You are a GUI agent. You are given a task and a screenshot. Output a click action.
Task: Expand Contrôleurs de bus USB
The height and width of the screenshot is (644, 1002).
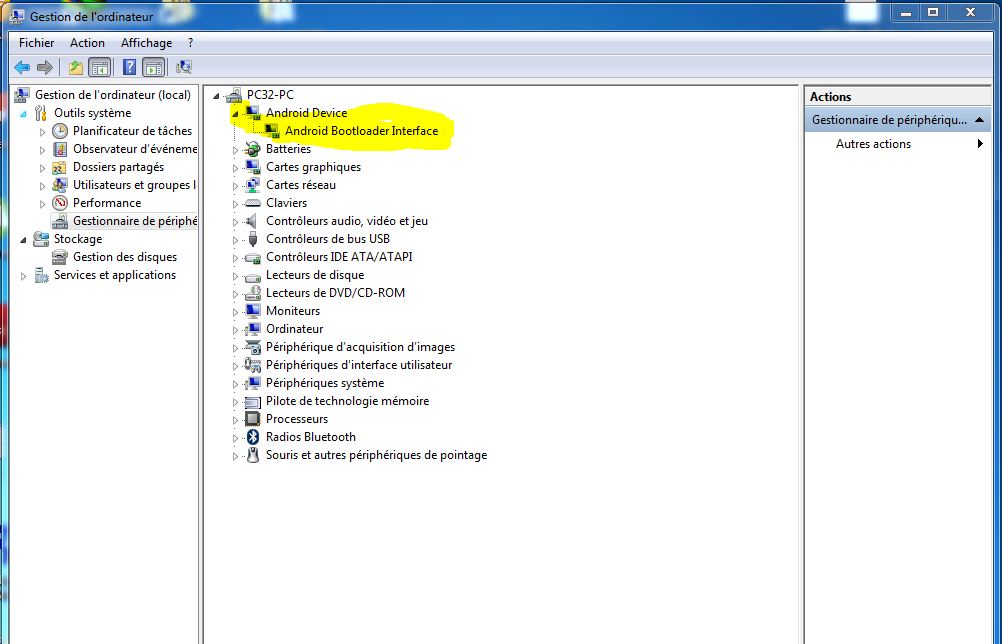[x=235, y=240]
